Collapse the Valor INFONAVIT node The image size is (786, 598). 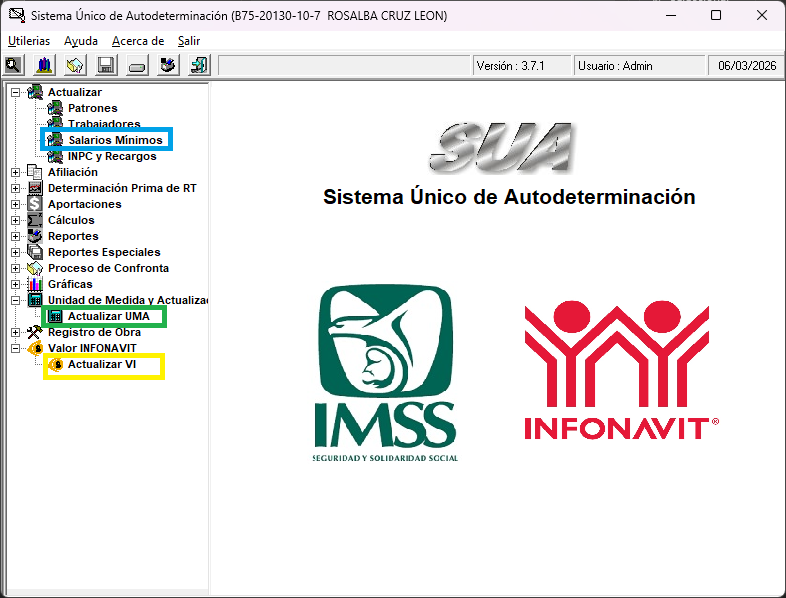15,348
